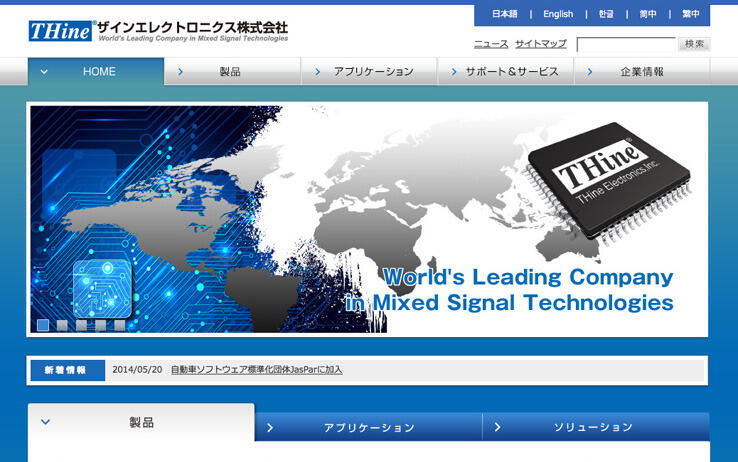
Task: Click the chevron arrow beside top 製品
Action: coord(180,72)
